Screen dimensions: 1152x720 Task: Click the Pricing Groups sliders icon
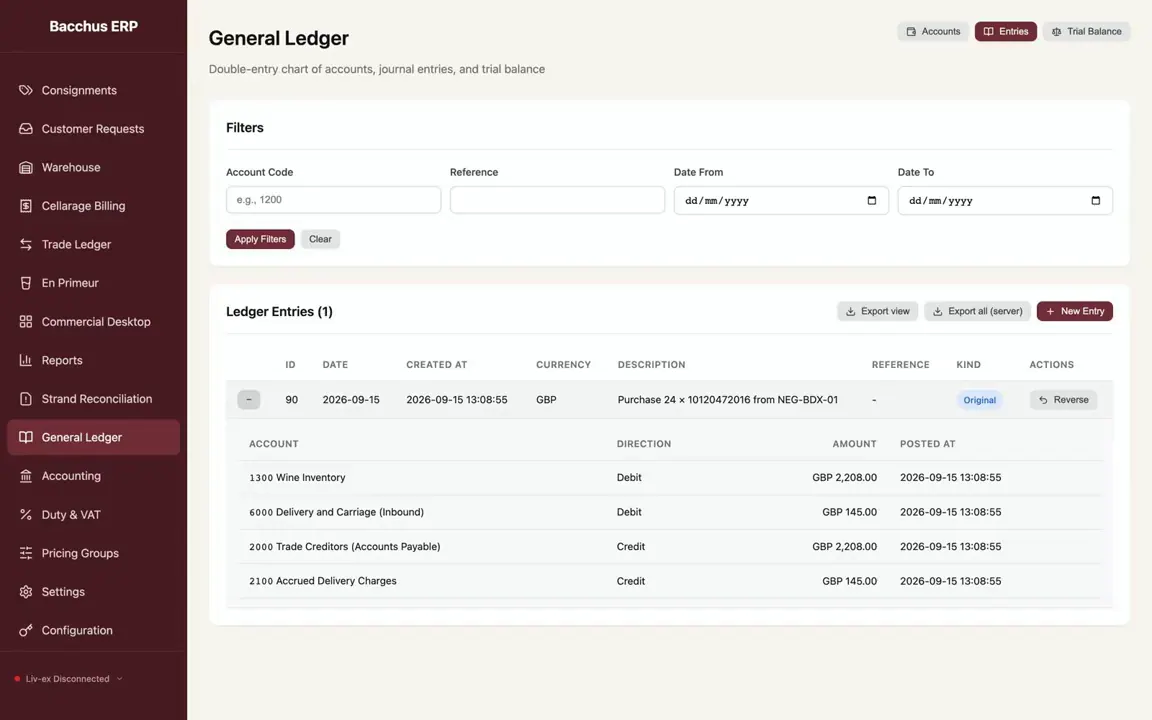pyautogui.click(x=26, y=553)
